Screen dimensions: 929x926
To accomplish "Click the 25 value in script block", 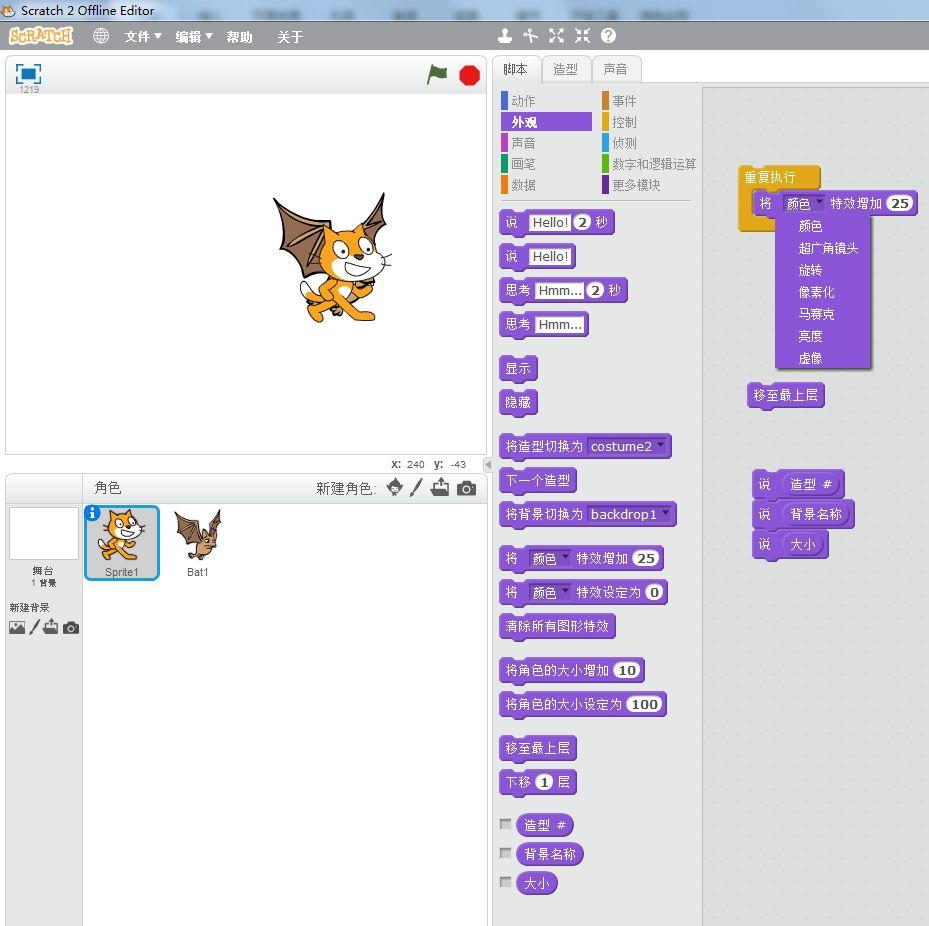I will coord(899,203).
